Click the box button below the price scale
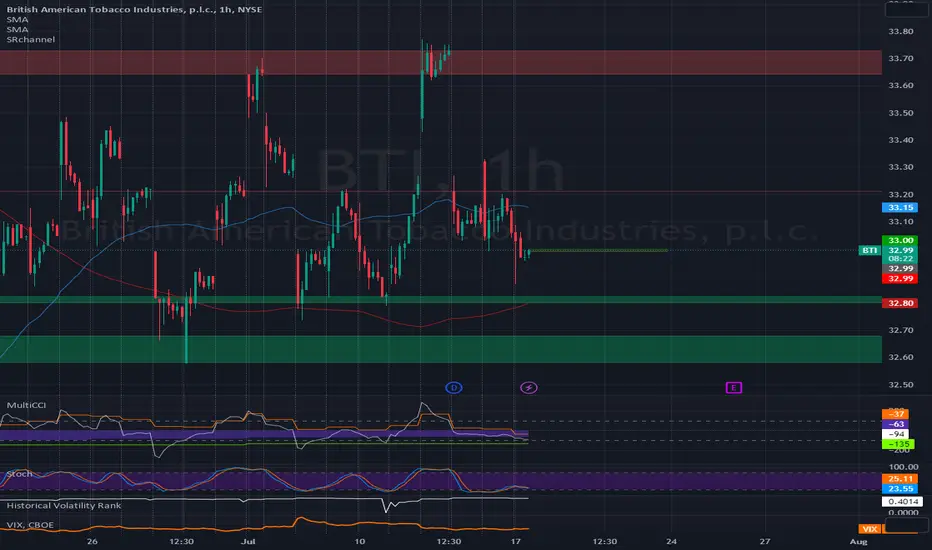 (906, 524)
